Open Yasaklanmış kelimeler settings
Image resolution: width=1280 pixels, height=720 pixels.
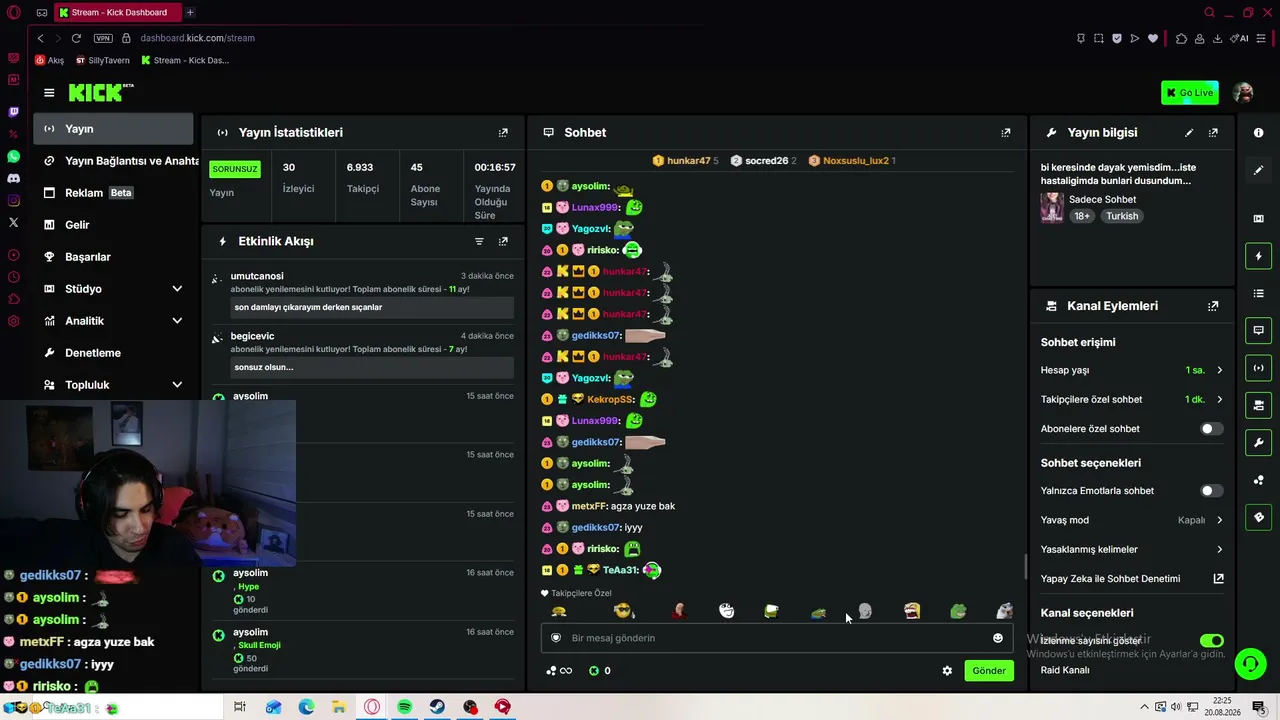[x=1132, y=549]
